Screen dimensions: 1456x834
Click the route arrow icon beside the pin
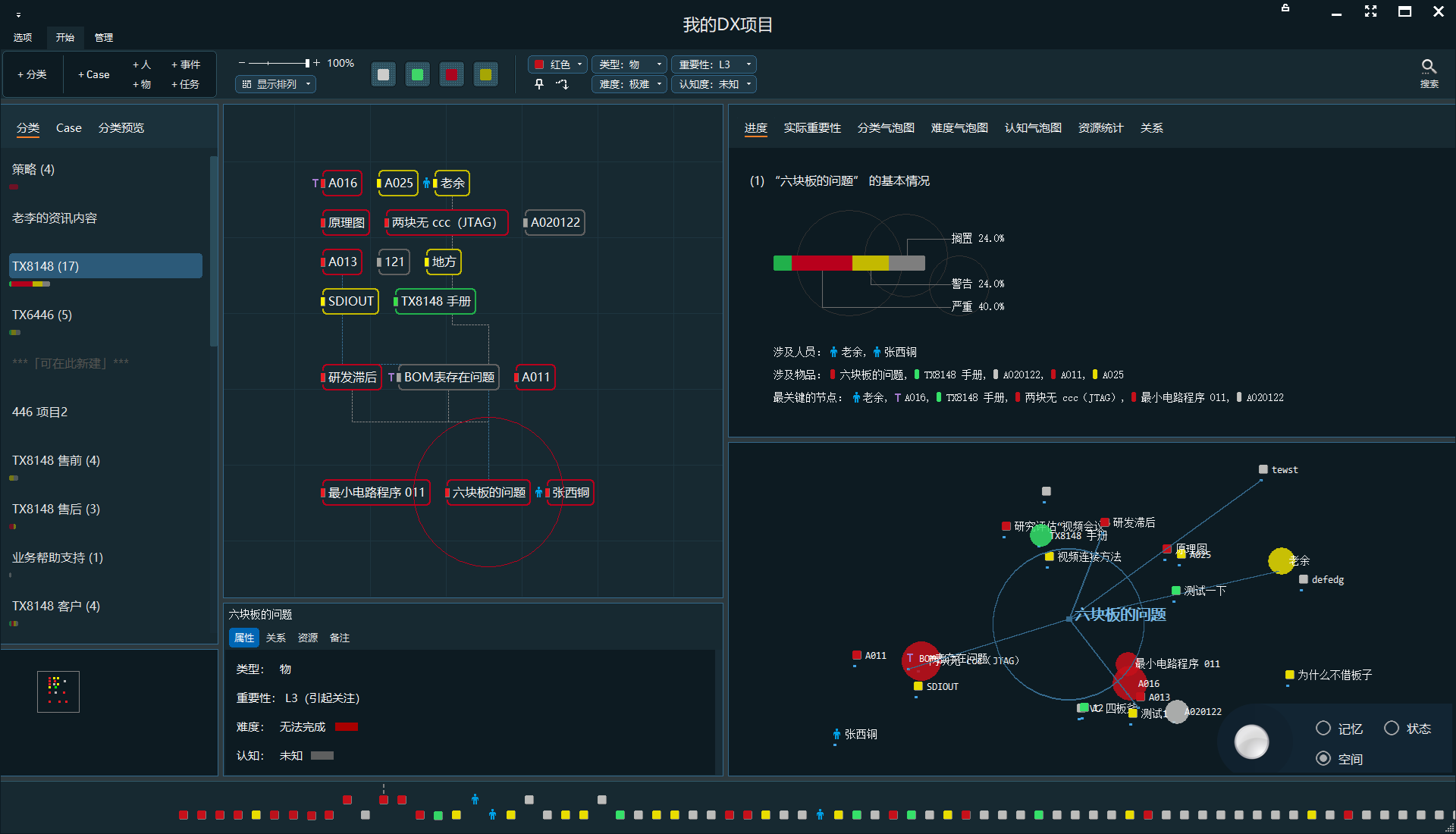click(562, 84)
